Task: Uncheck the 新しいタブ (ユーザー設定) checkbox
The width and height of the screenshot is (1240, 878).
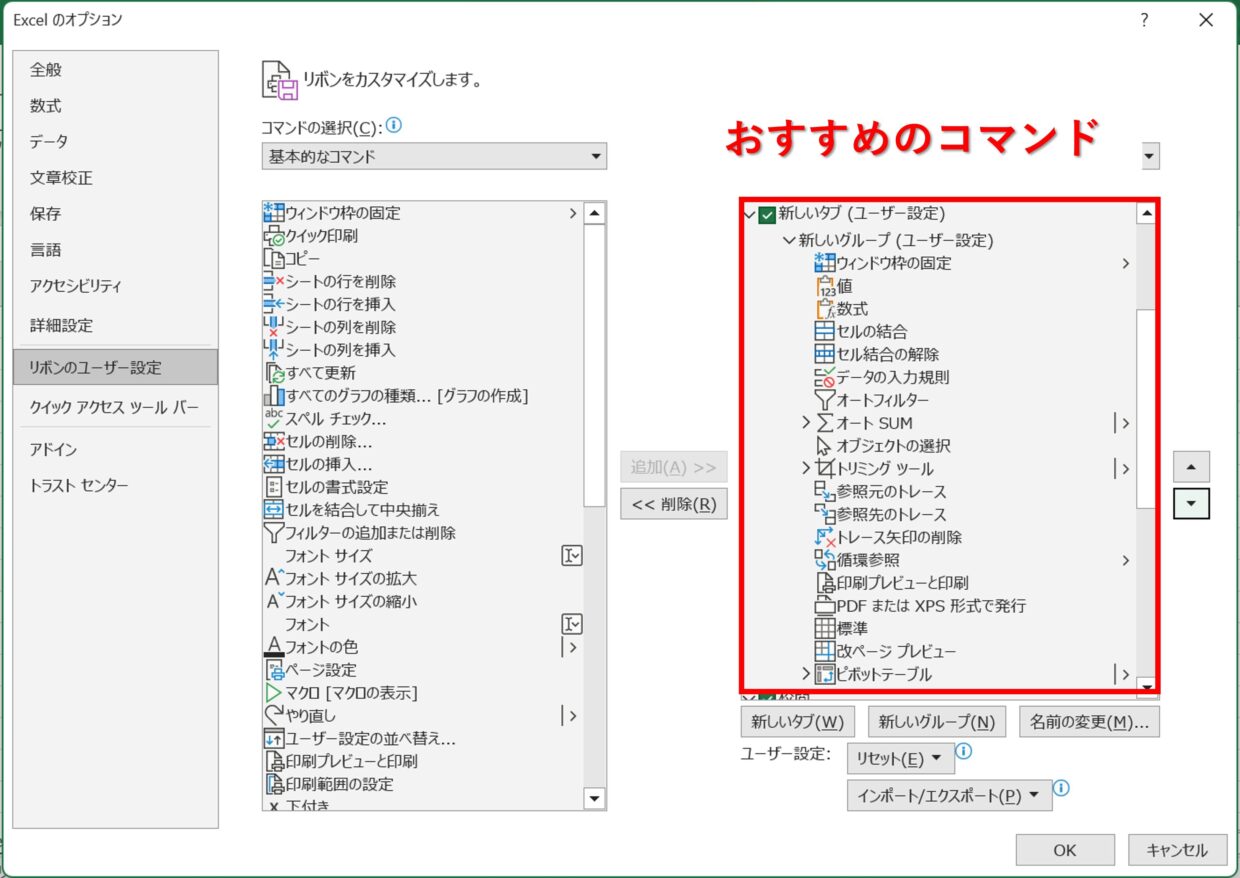Action: [x=767, y=214]
